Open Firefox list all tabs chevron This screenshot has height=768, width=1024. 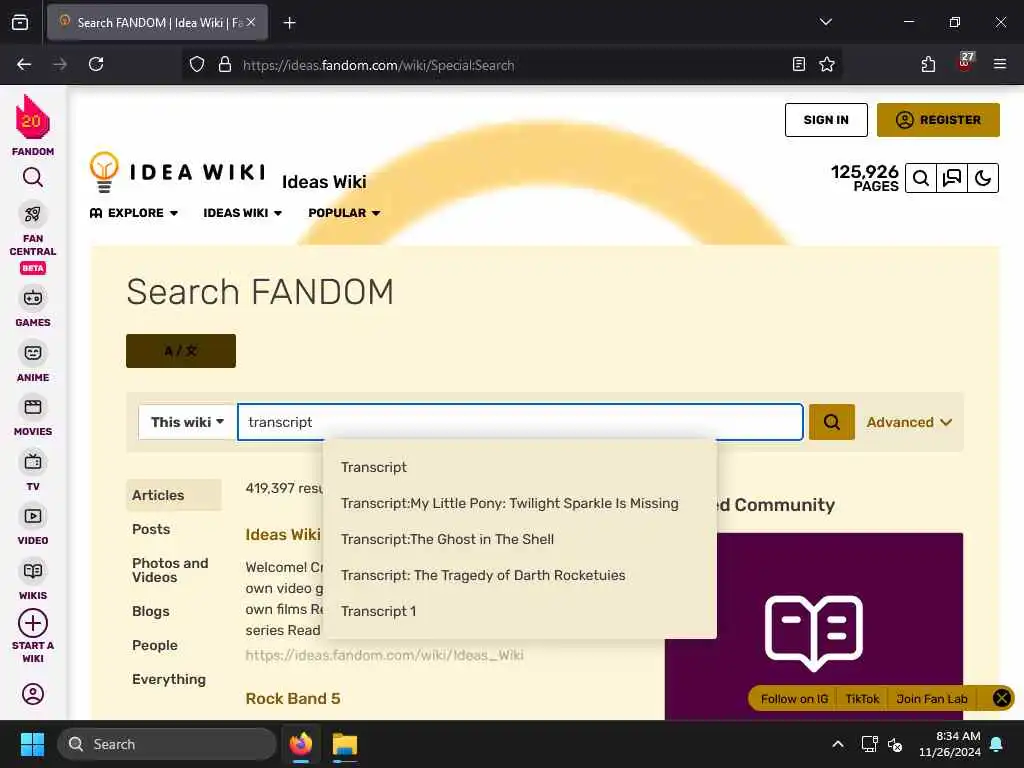(x=825, y=22)
